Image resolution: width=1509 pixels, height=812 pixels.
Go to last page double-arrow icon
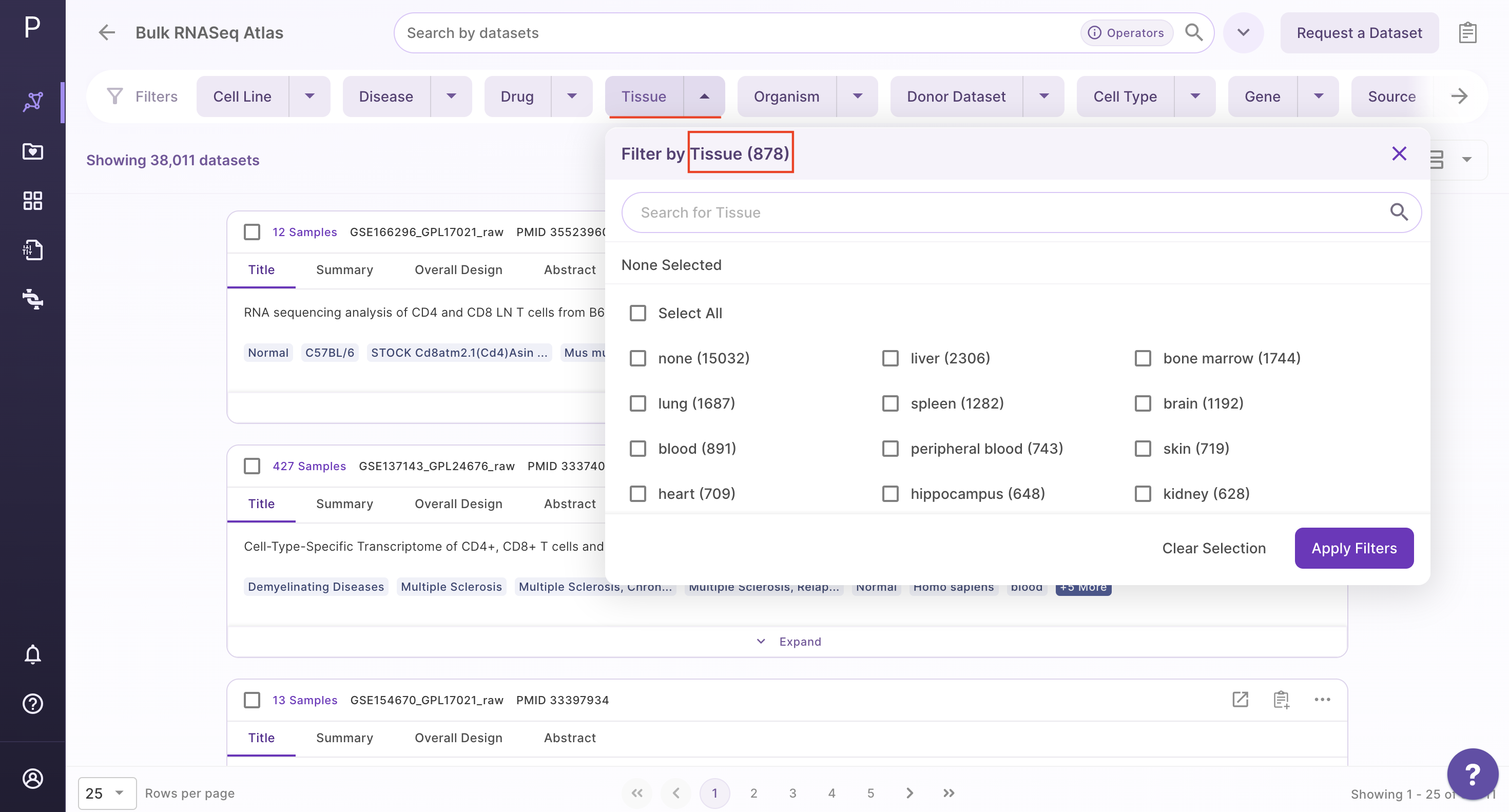(x=949, y=793)
